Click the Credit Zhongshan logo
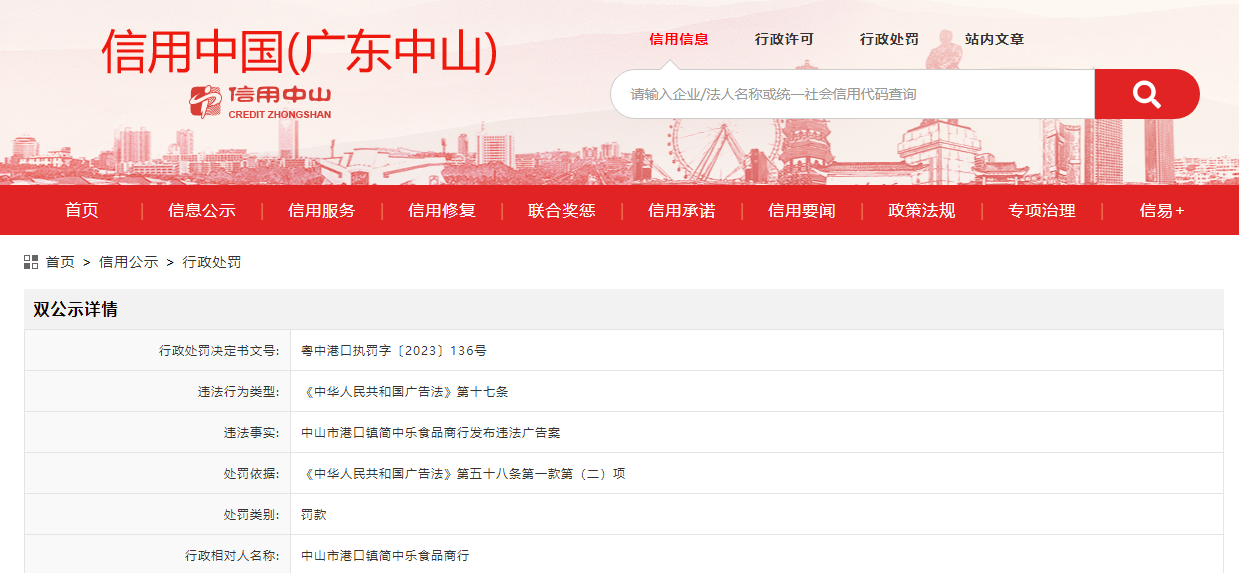Viewport: 1239px width, 573px height. pos(260,101)
